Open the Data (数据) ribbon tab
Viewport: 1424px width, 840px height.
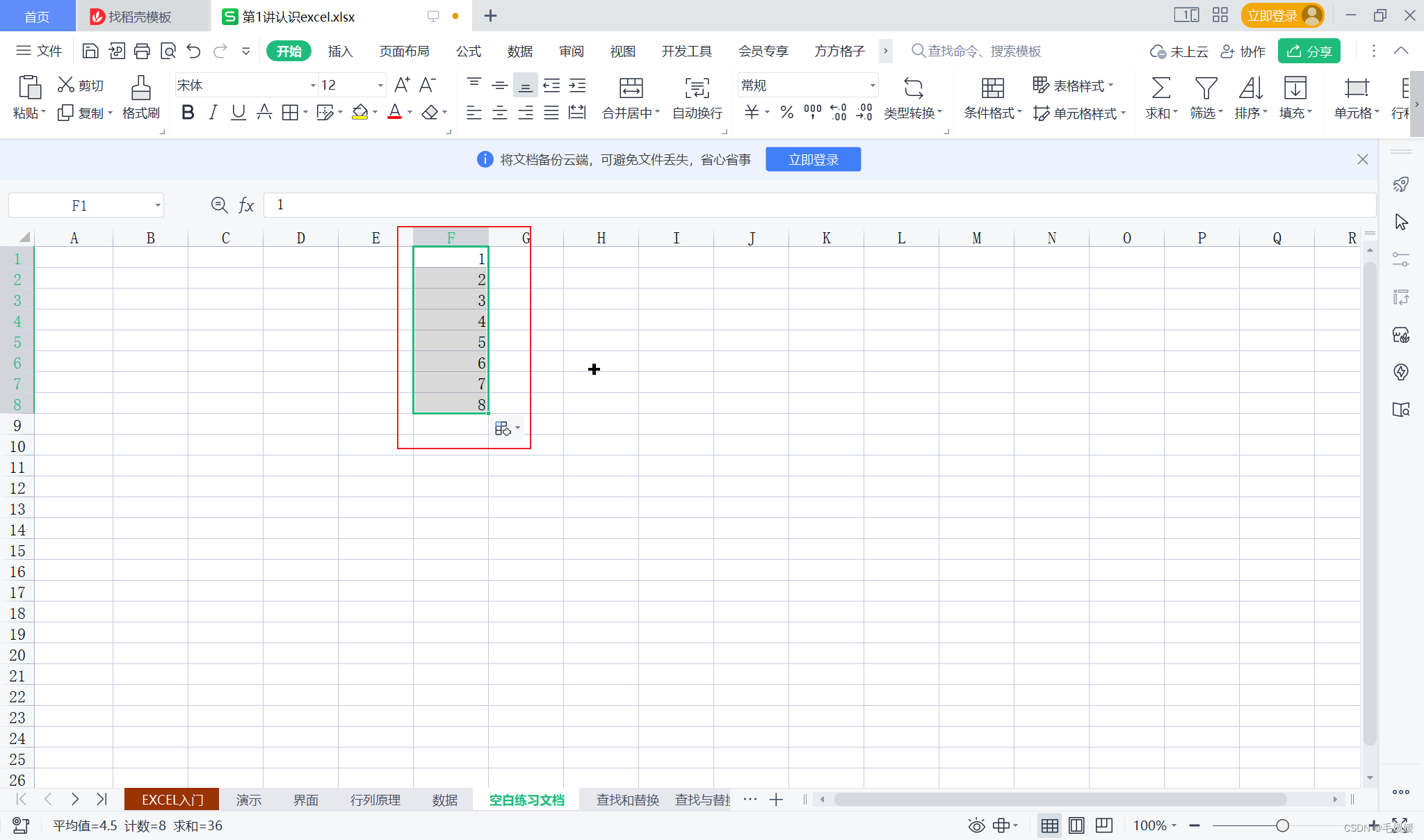pos(520,51)
